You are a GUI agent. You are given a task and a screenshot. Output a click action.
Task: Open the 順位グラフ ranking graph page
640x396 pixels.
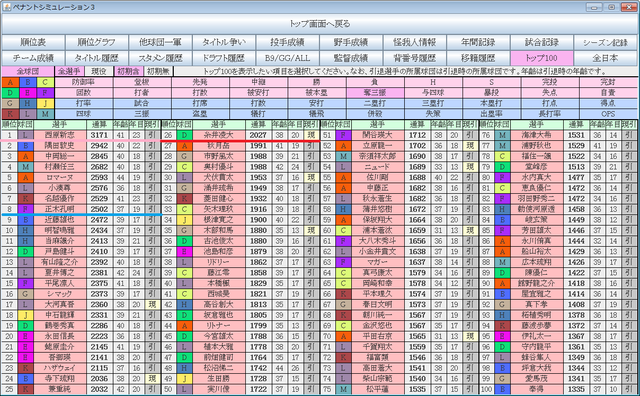point(97,42)
